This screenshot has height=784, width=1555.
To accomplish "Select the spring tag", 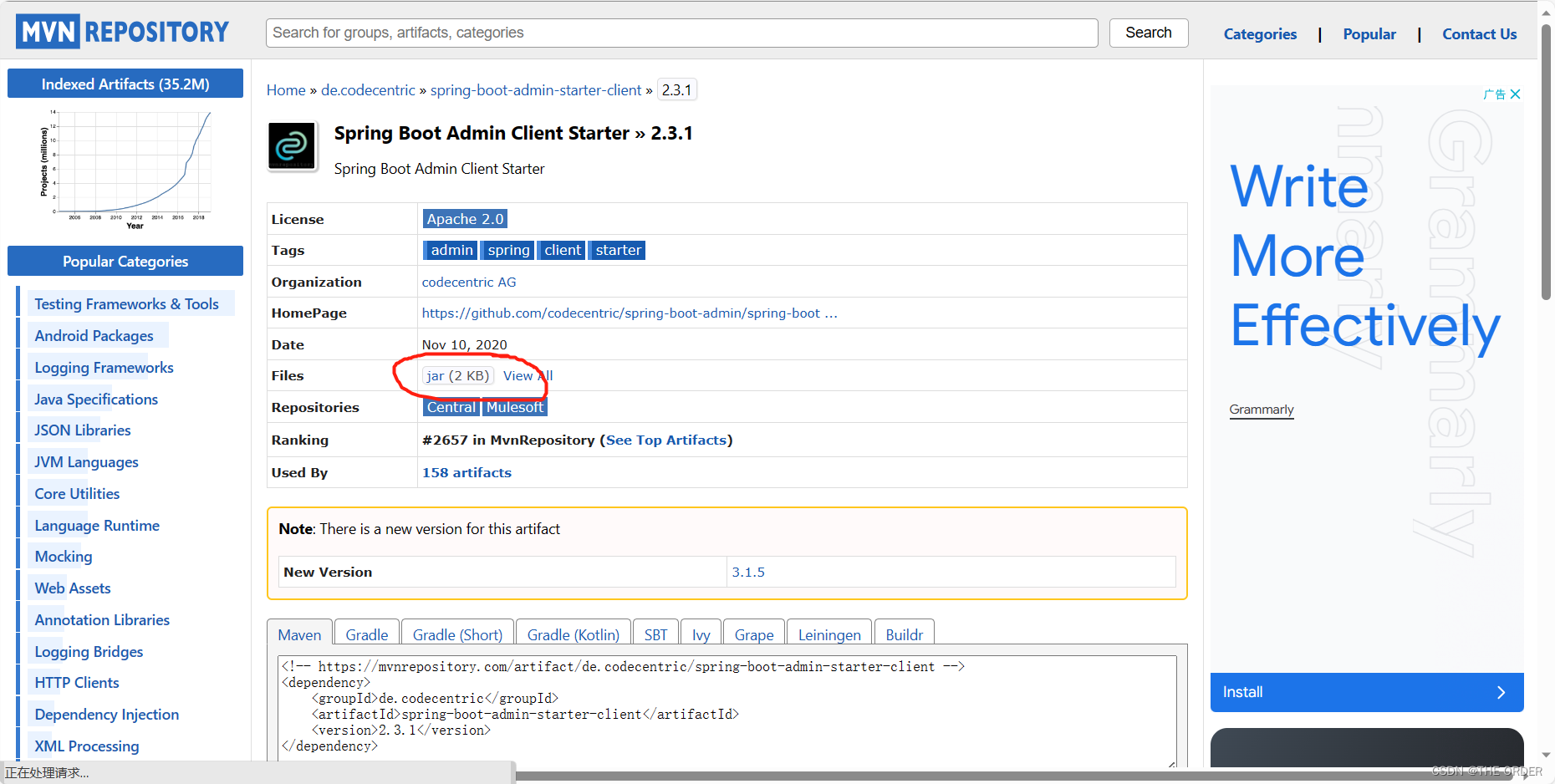I will coord(508,250).
